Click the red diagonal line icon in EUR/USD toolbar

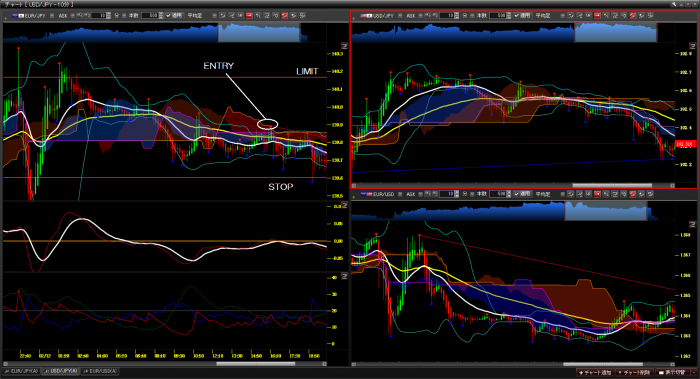pos(633,194)
